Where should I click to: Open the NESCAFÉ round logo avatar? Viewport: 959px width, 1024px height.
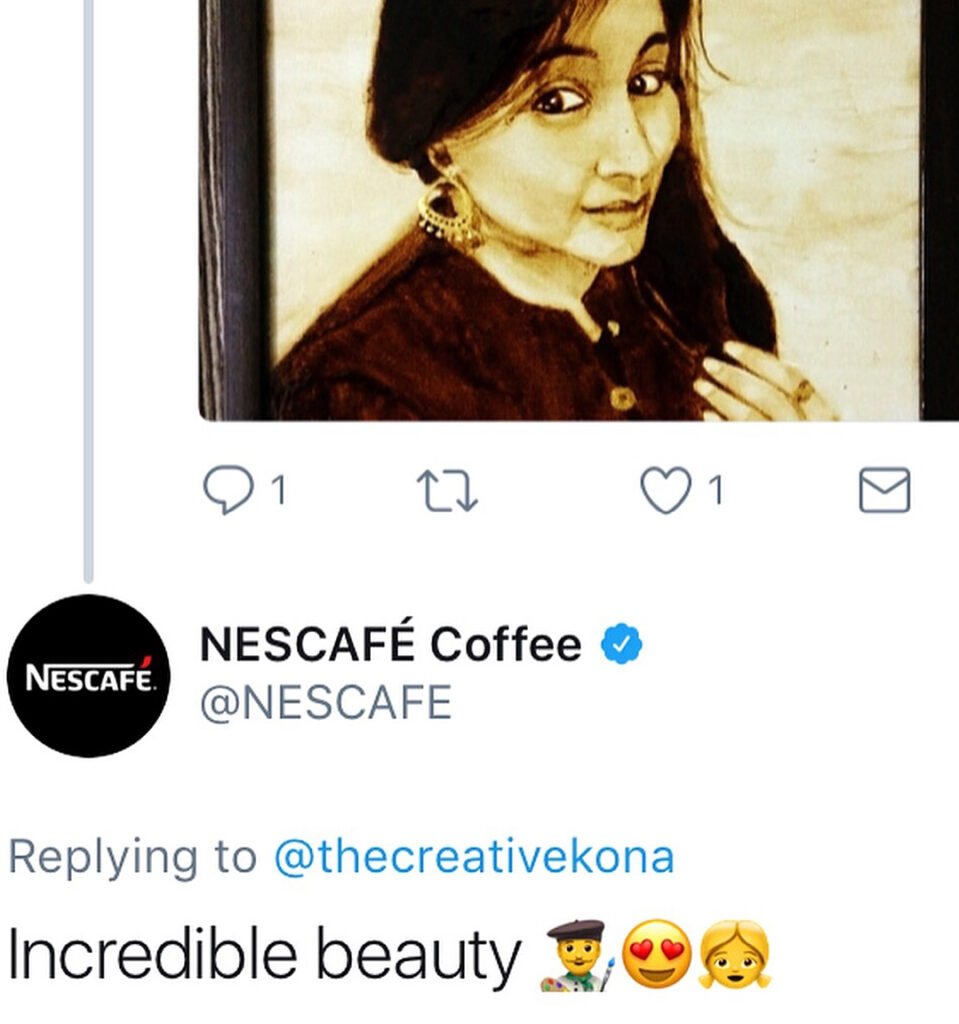(x=92, y=675)
